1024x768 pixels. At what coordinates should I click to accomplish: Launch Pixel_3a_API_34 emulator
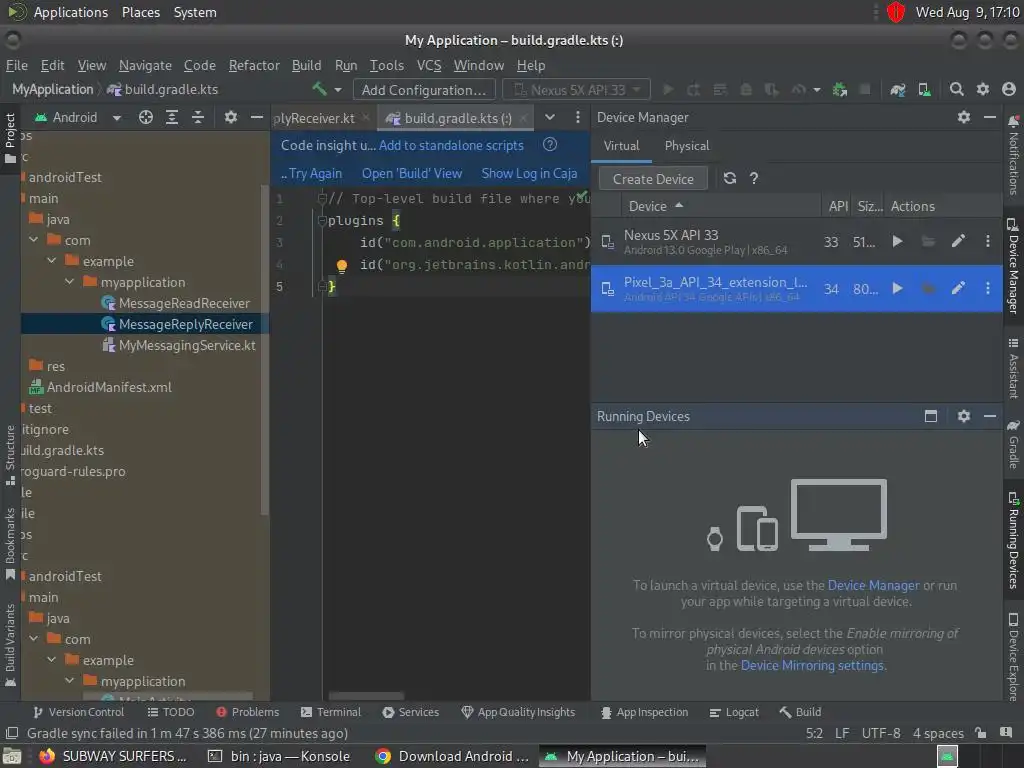point(897,288)
